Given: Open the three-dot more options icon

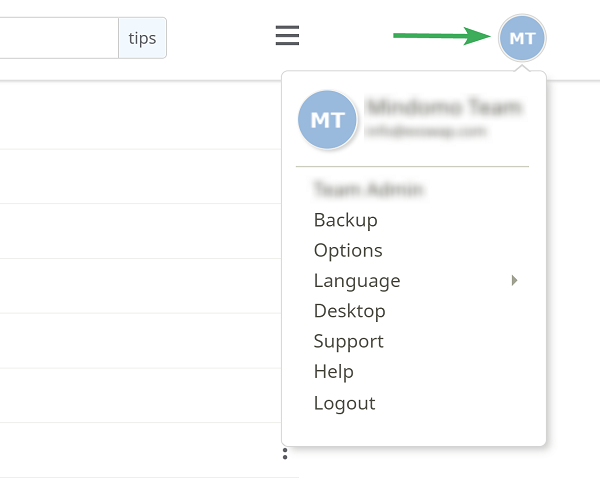Looking at the screenshot, I should 285,453.
